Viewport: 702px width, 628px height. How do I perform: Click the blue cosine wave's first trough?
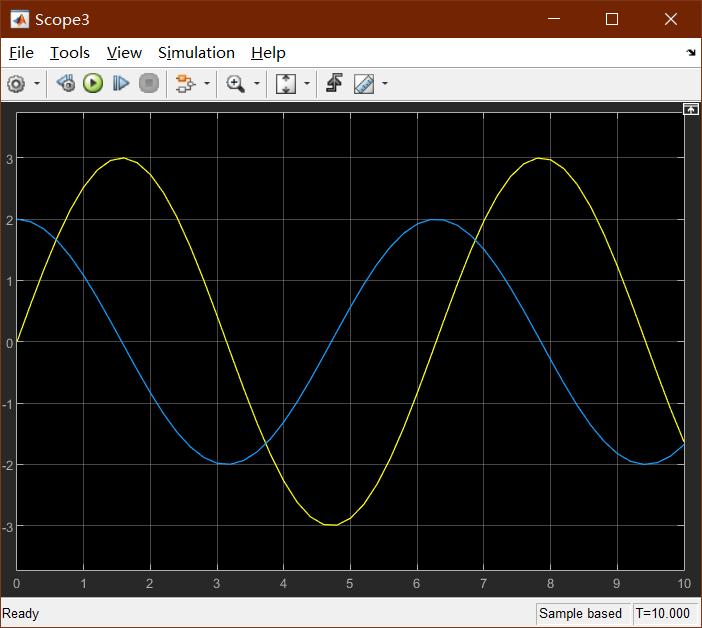[229, 464]
